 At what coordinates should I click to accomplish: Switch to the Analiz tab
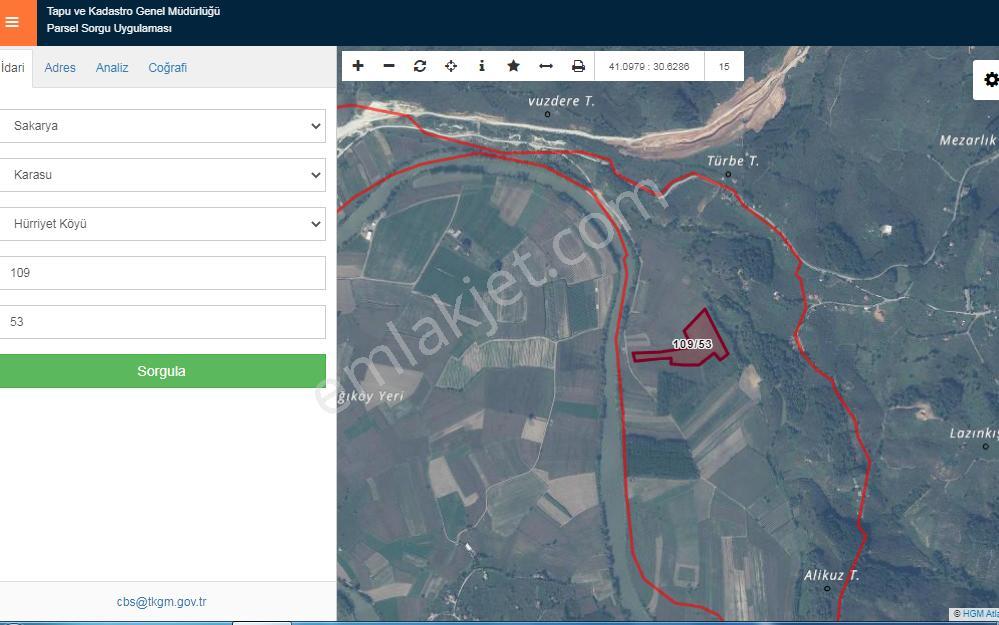(x=112, y=68)
